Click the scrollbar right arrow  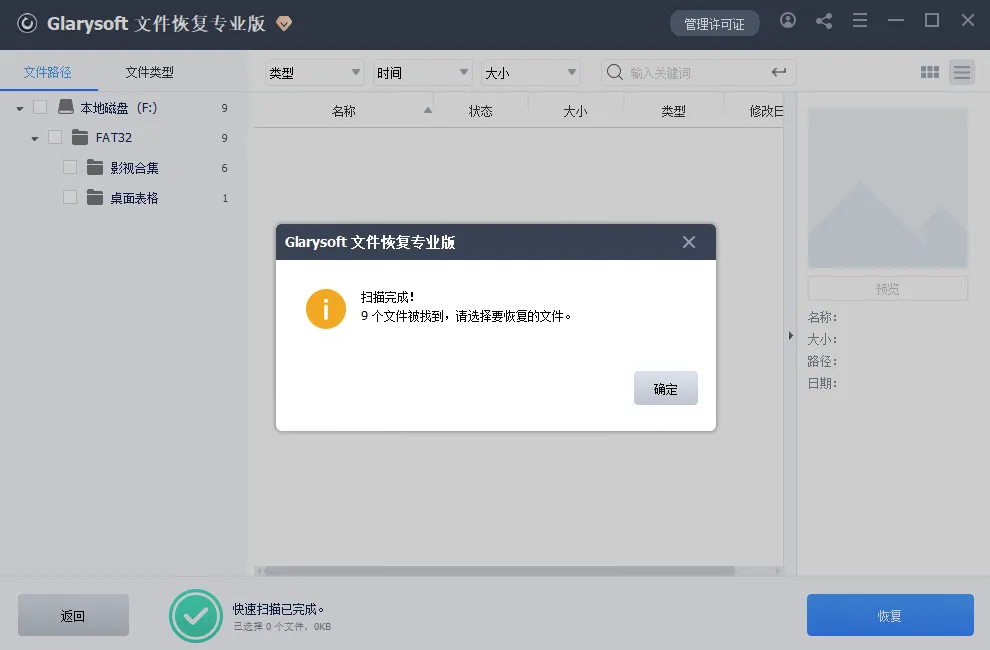tap(778, 571)
